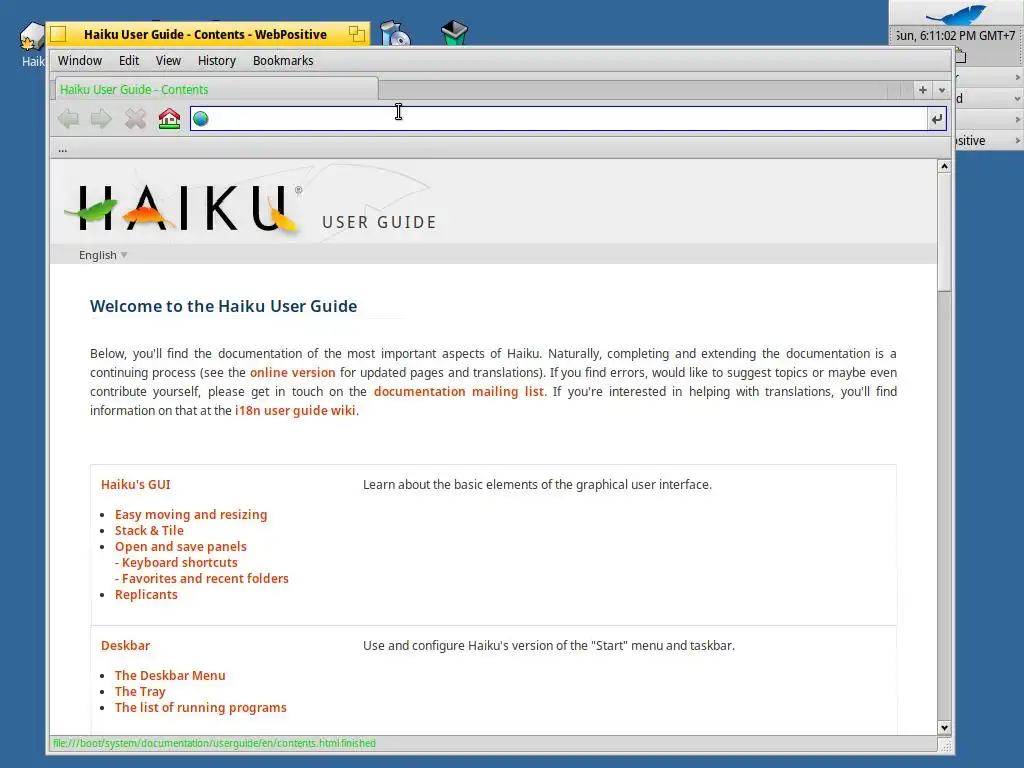
Task: Open the tab list dropdown arrow
Action: (942, 89)
